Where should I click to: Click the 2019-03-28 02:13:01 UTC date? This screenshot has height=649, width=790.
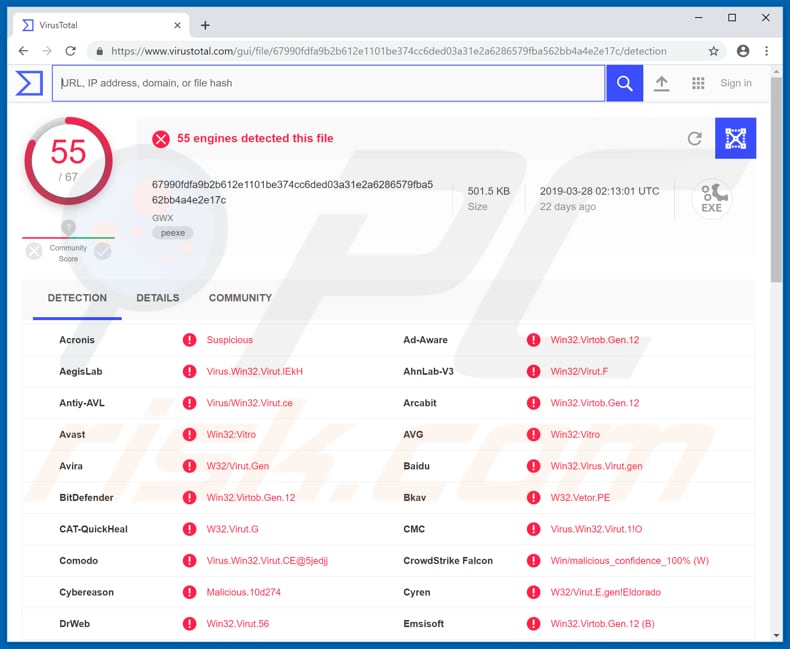coord(600,191)
